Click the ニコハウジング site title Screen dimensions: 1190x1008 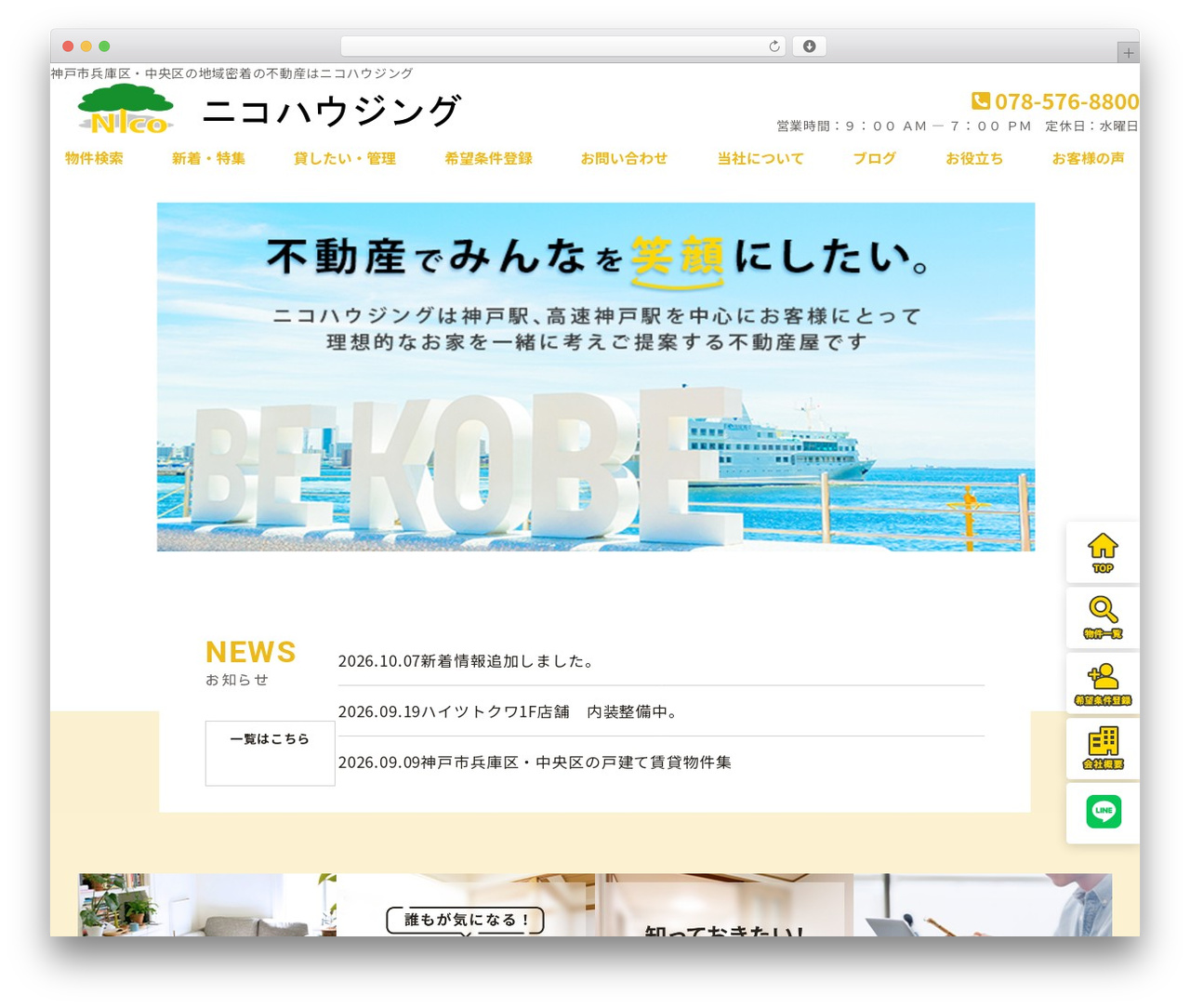pos(331,111)
